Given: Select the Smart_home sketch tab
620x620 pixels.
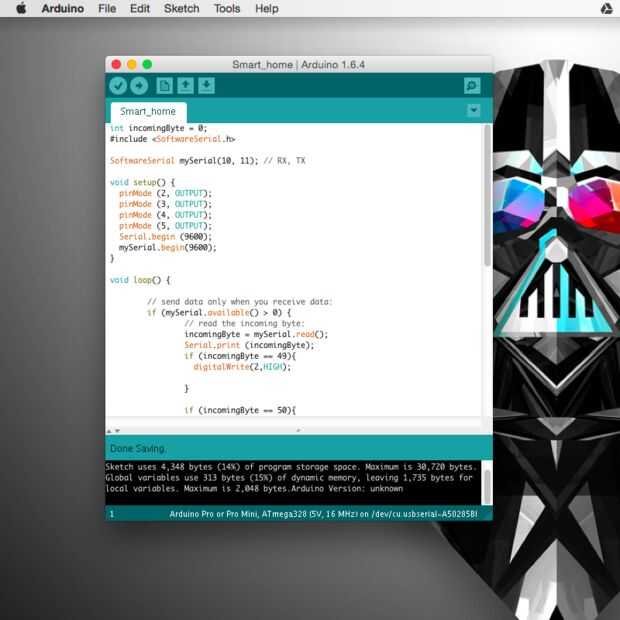Looking at the screenshot, I should (x=148, y=112).
